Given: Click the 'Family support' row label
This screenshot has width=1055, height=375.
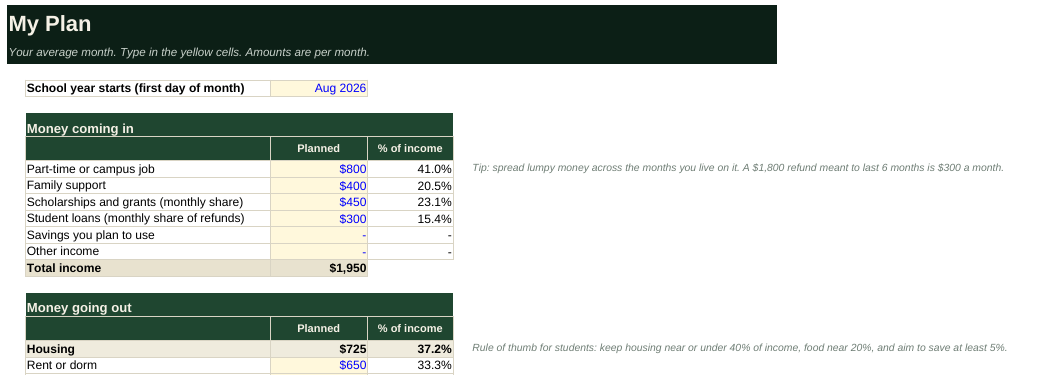Looking at the screenshot, I should coord(148,185).
